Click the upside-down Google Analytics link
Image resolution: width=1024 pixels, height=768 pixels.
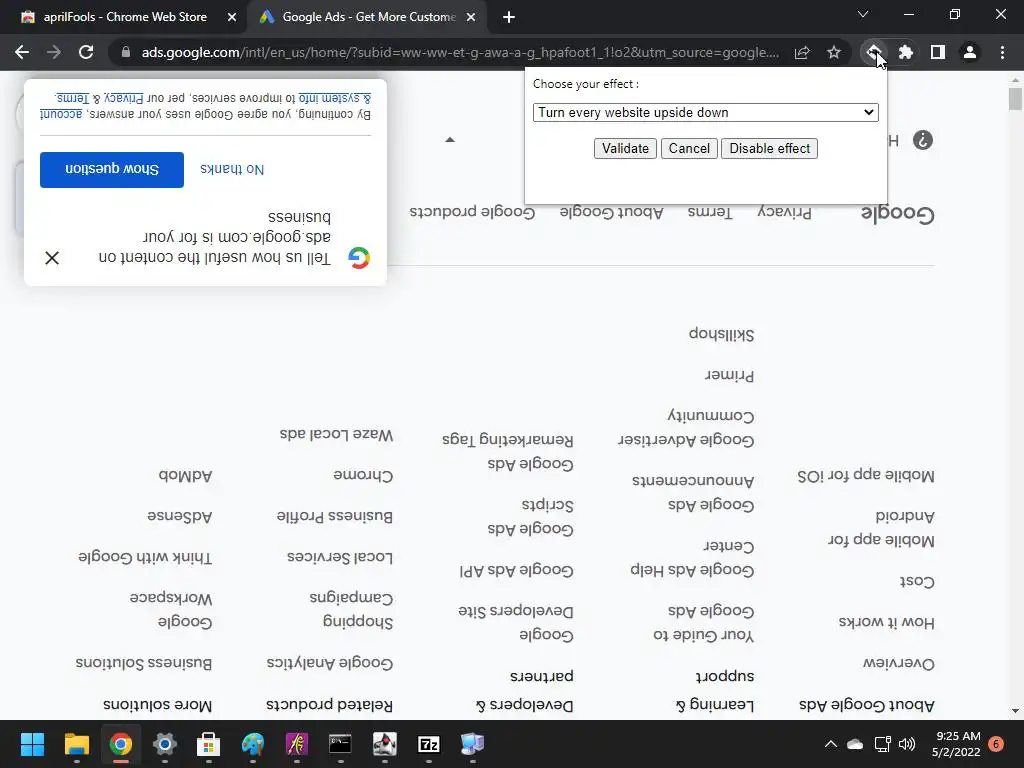tap(330, 663)
